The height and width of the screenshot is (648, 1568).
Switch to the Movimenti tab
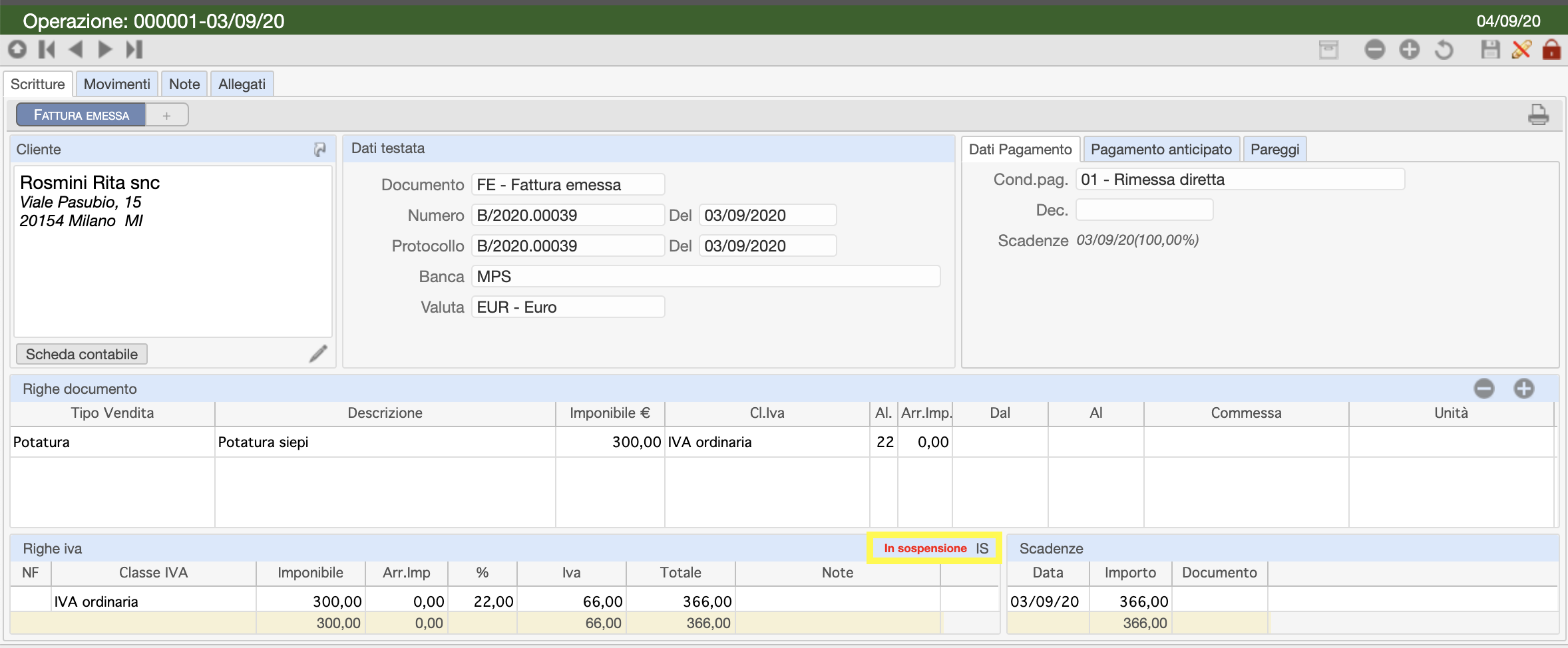(x=117, y=84)
